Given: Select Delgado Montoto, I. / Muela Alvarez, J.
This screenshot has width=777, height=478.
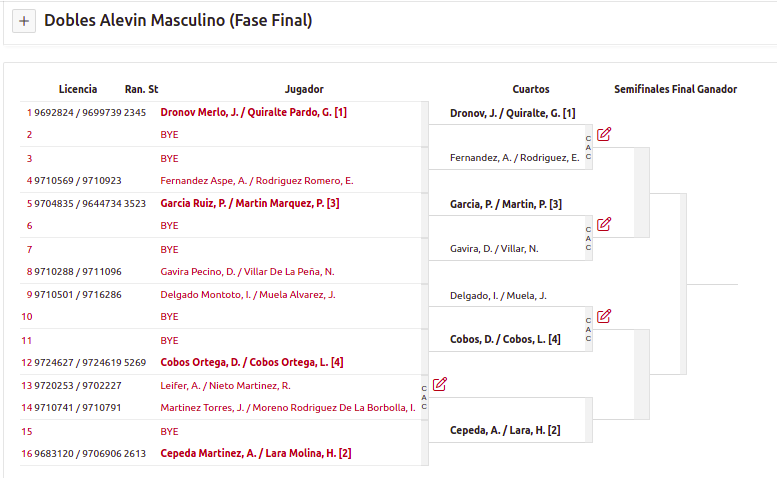Looking at the screenshot, I should [248, 295].
